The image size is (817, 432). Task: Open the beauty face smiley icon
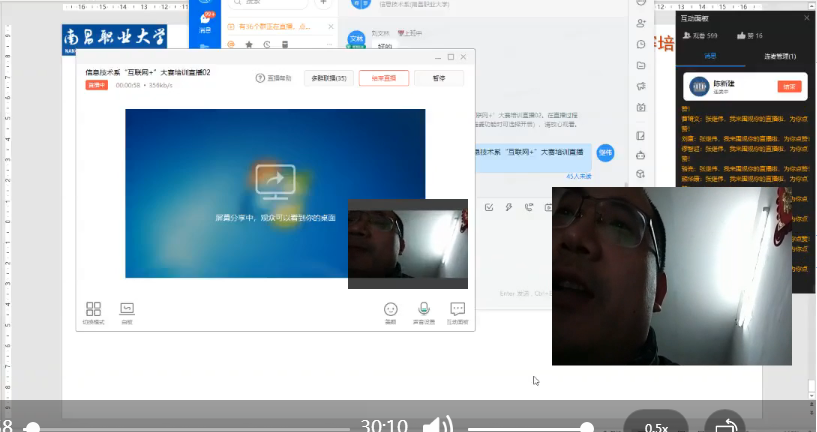(391, 309)
